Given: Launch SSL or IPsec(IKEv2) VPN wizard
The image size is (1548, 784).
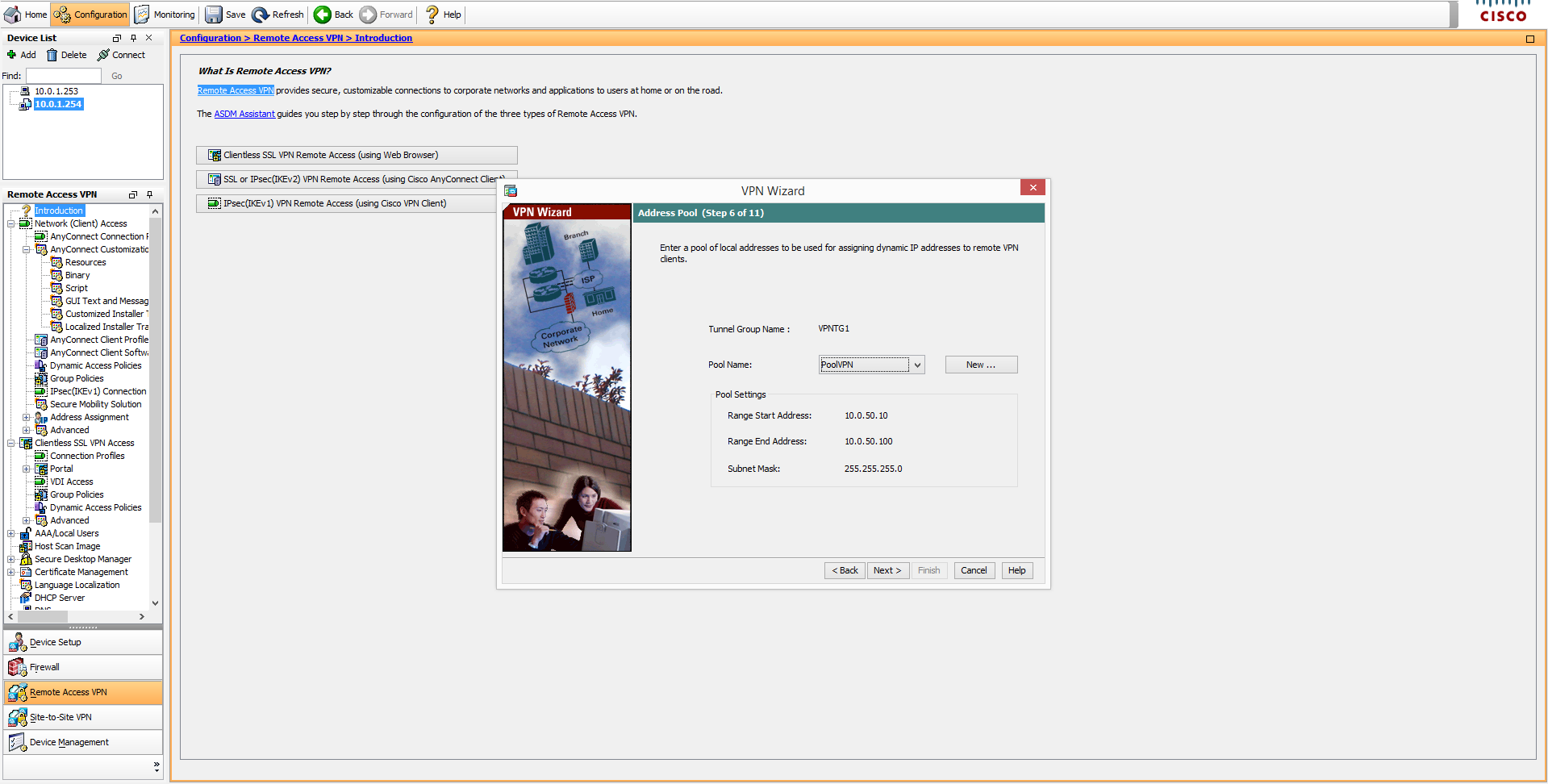Looking at the screenshot, I should [x=357, y=179].
